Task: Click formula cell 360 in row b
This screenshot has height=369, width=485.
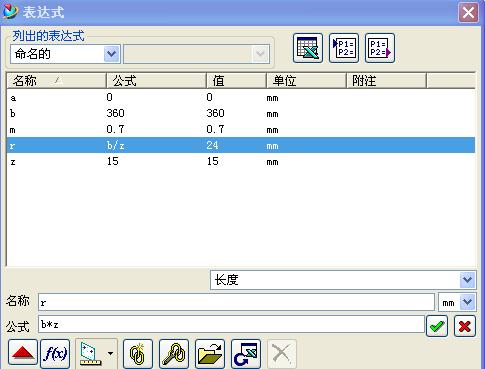Action: tap(115, 113)
